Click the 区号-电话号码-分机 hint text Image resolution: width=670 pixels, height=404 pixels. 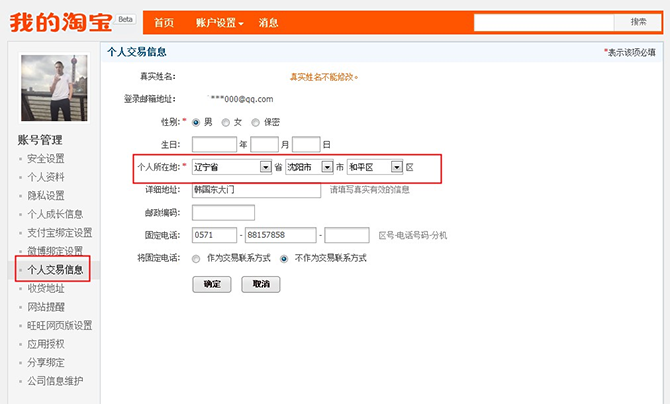(413, 235)
